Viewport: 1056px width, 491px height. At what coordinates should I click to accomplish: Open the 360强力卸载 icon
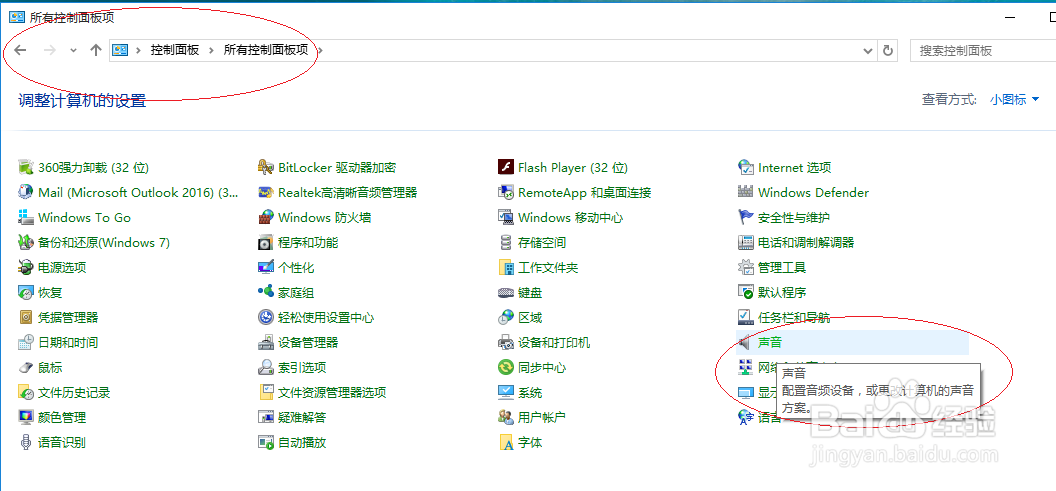point(26,168)
